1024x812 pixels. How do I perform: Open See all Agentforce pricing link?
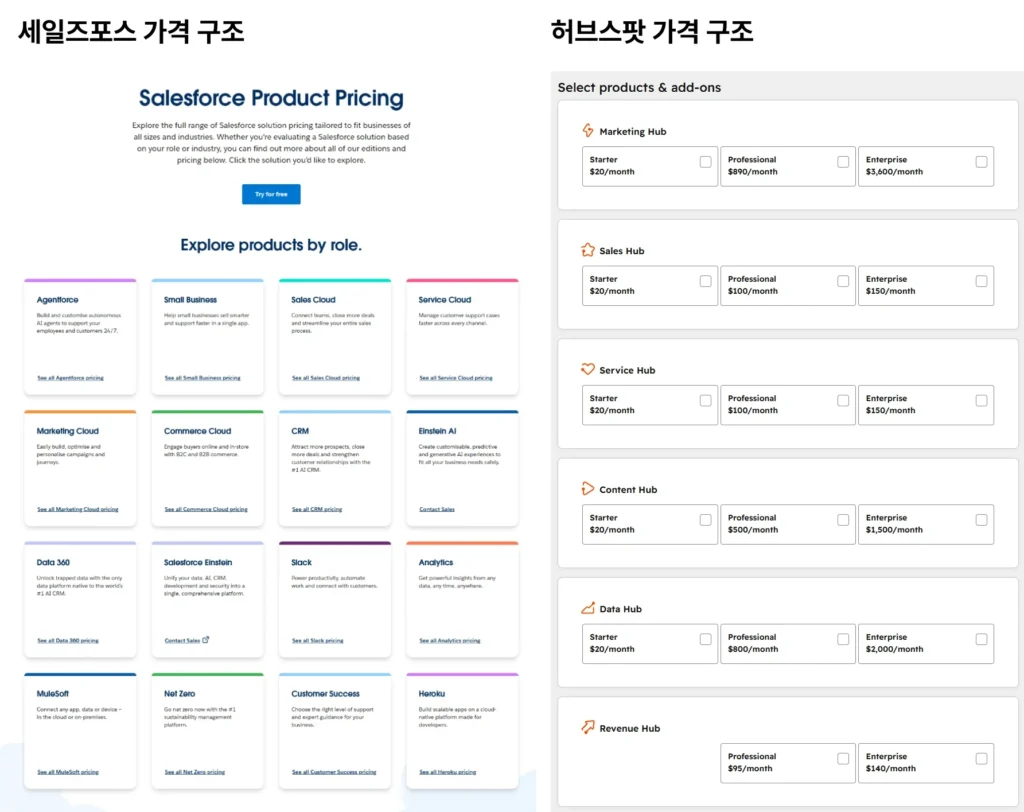click(71, 378)
